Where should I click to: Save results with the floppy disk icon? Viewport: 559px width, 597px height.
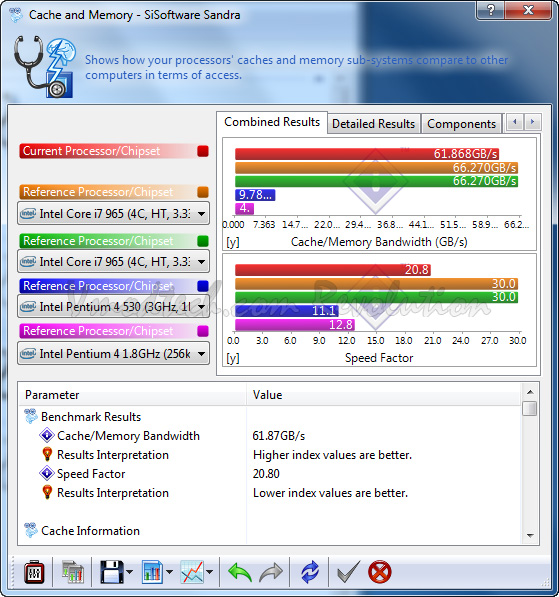pos(112,572)
